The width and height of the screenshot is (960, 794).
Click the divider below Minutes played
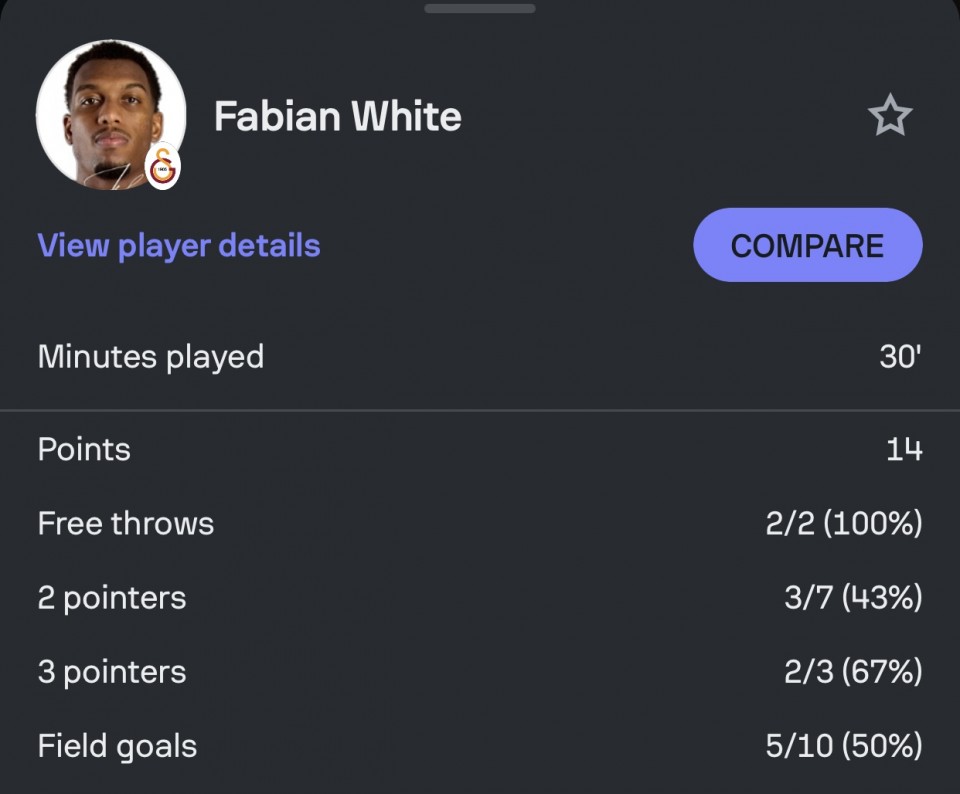point(480,410)
